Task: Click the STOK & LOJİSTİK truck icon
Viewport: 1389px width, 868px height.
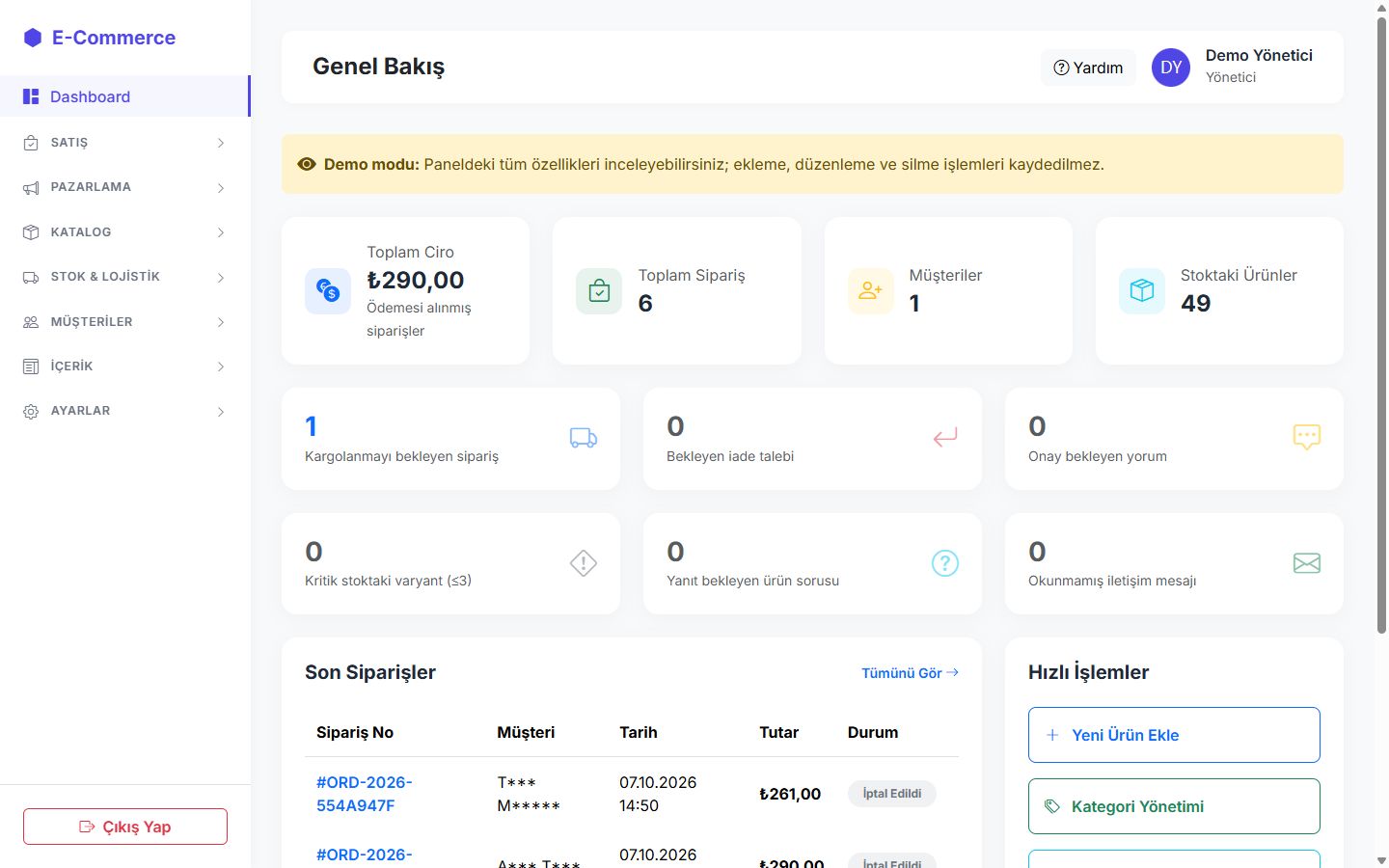Action: click(31, 277)
